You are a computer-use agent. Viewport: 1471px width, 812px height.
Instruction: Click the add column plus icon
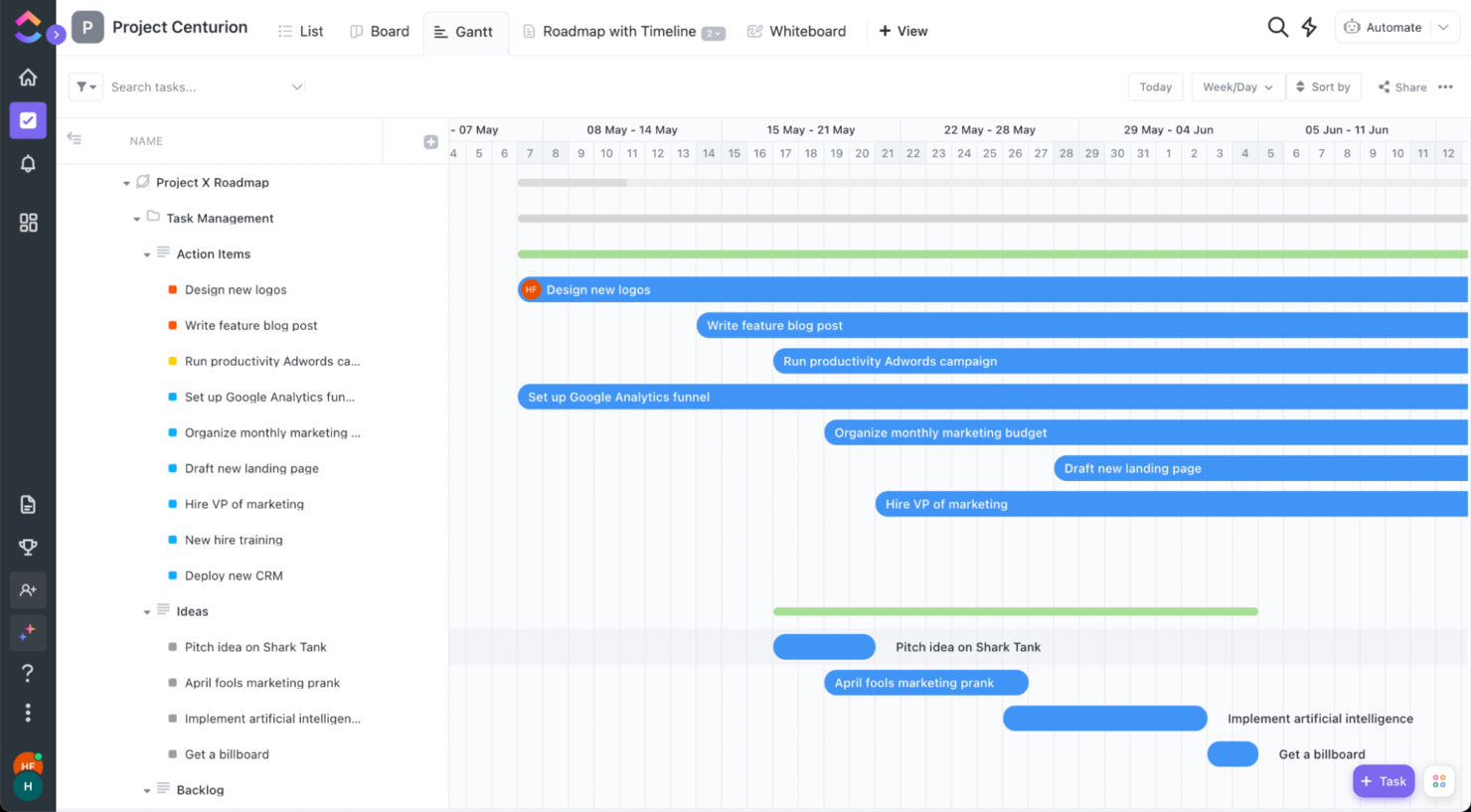[430, 142]
